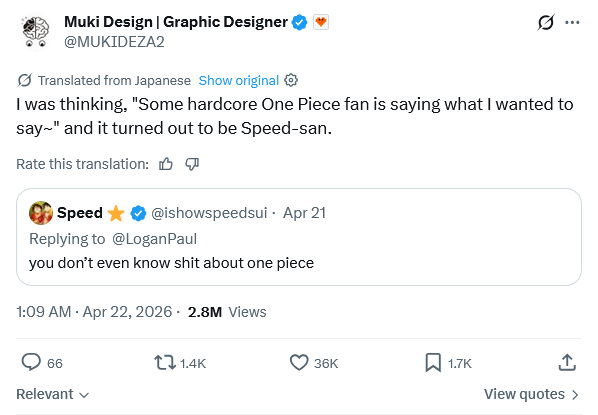Open Muki Design profile avatar
This screenshot has height=415, width=598.
tap(36, 31)
